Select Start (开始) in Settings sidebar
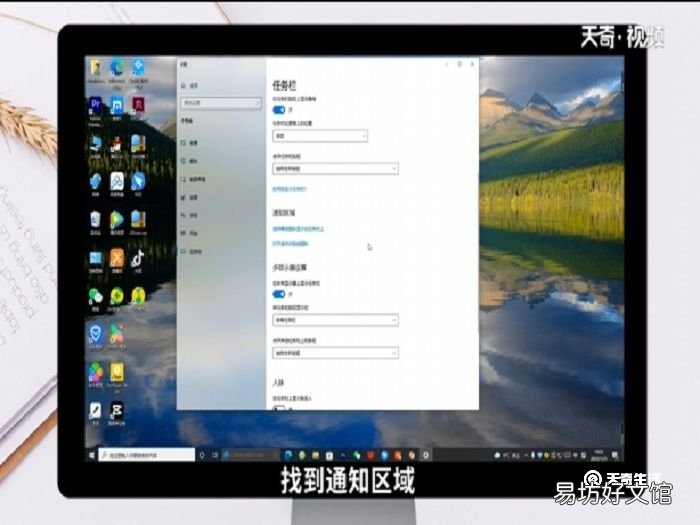The height and width of the screenshot is (525, 700). point(190,233)
